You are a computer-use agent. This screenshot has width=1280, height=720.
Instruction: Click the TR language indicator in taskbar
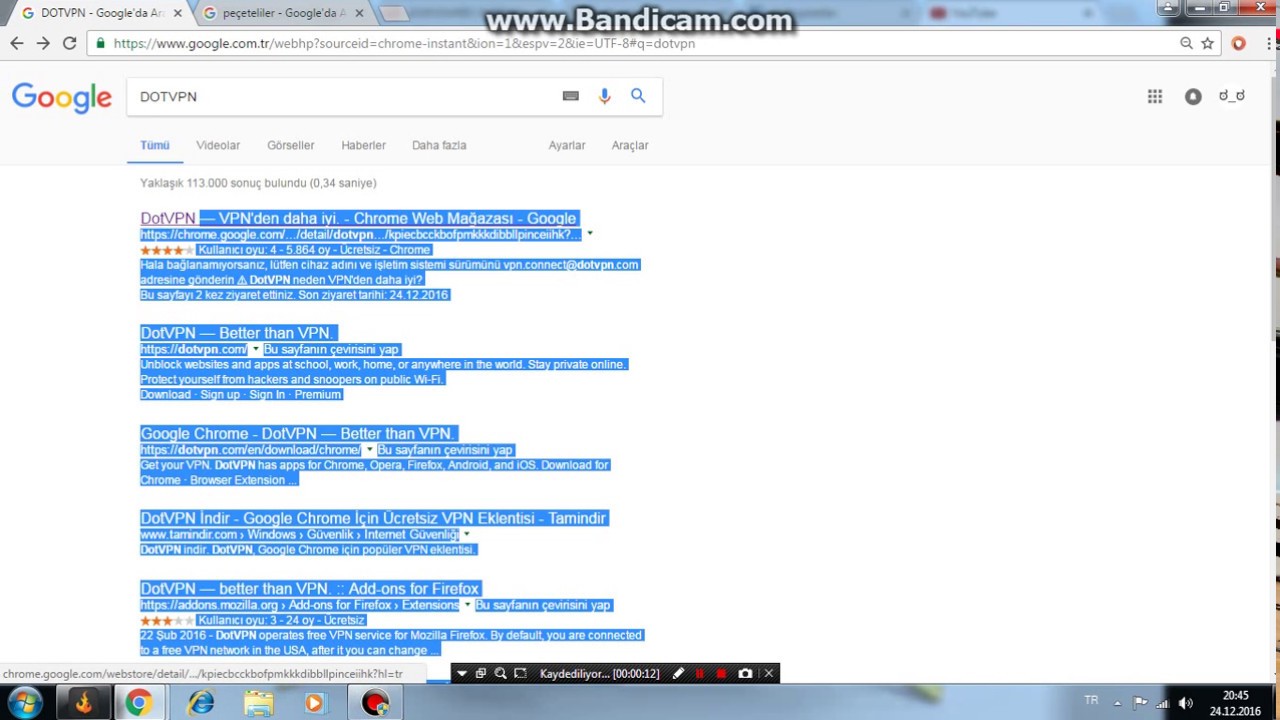[x=1091, y=701]
